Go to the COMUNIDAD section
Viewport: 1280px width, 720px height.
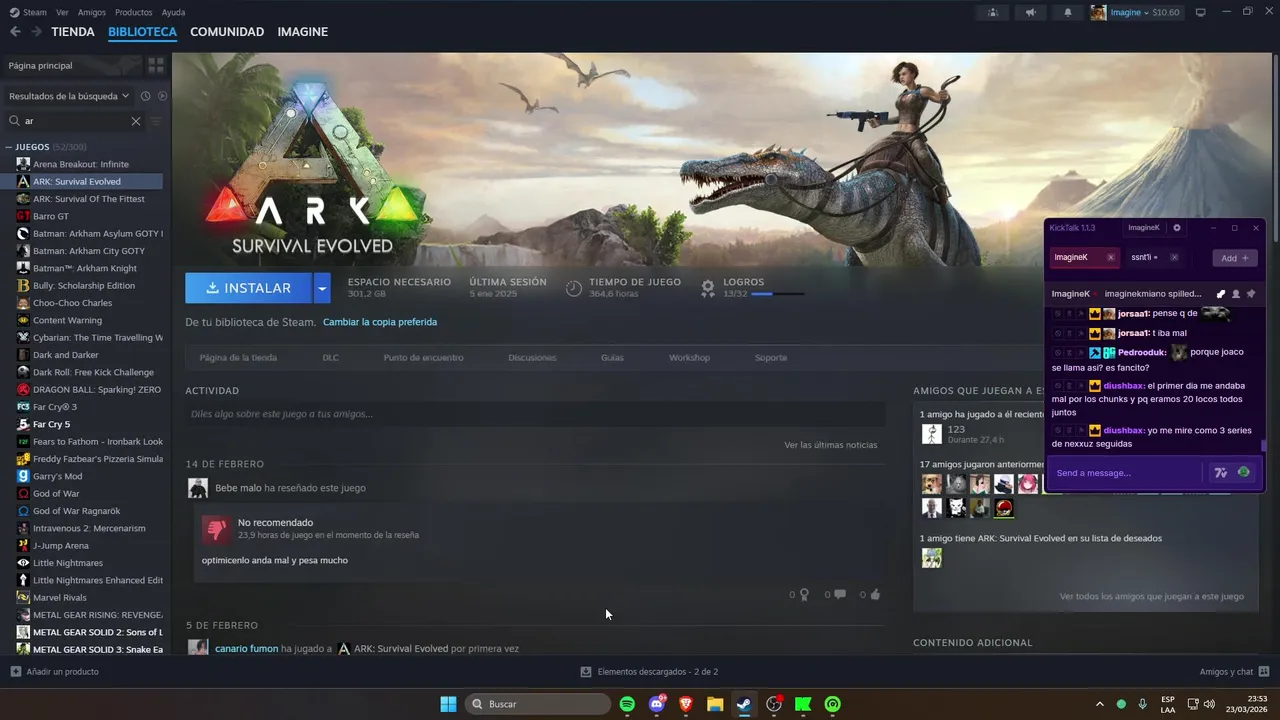227,32
